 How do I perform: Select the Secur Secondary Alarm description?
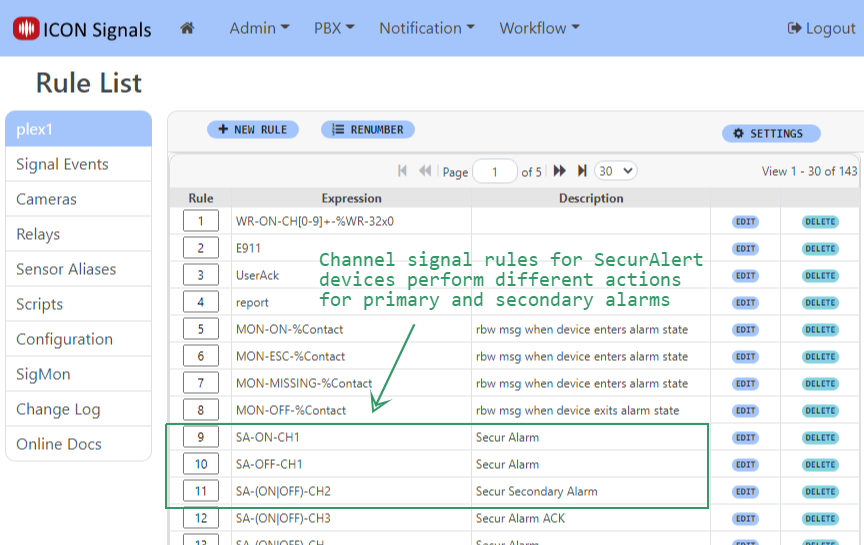(537, 491)
